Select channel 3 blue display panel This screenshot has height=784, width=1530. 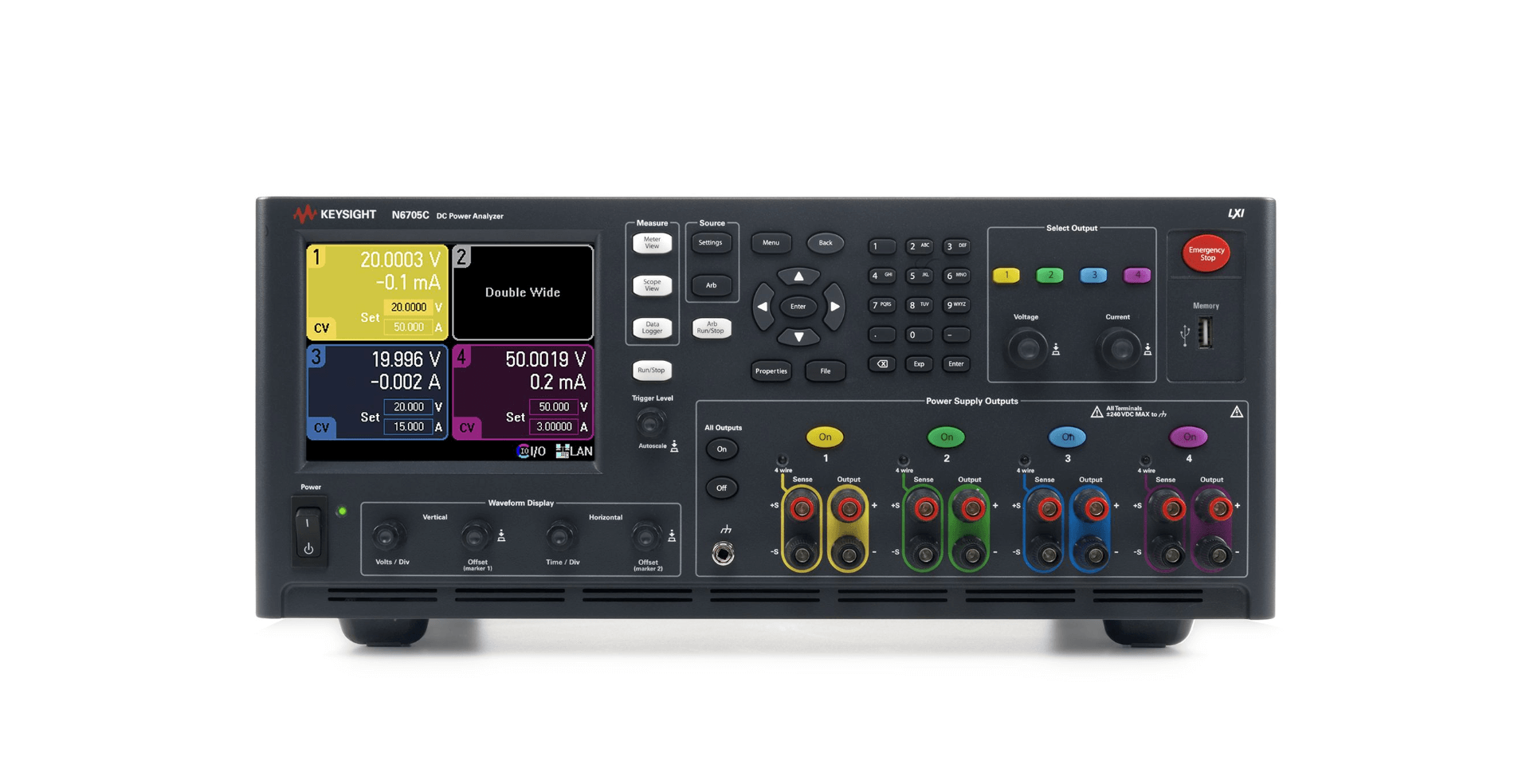[378, 391]
